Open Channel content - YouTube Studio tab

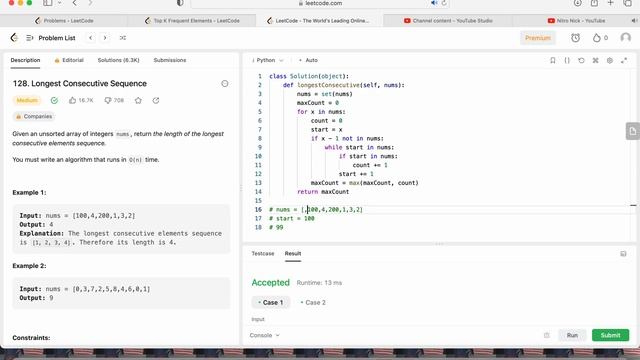[448, 20]
